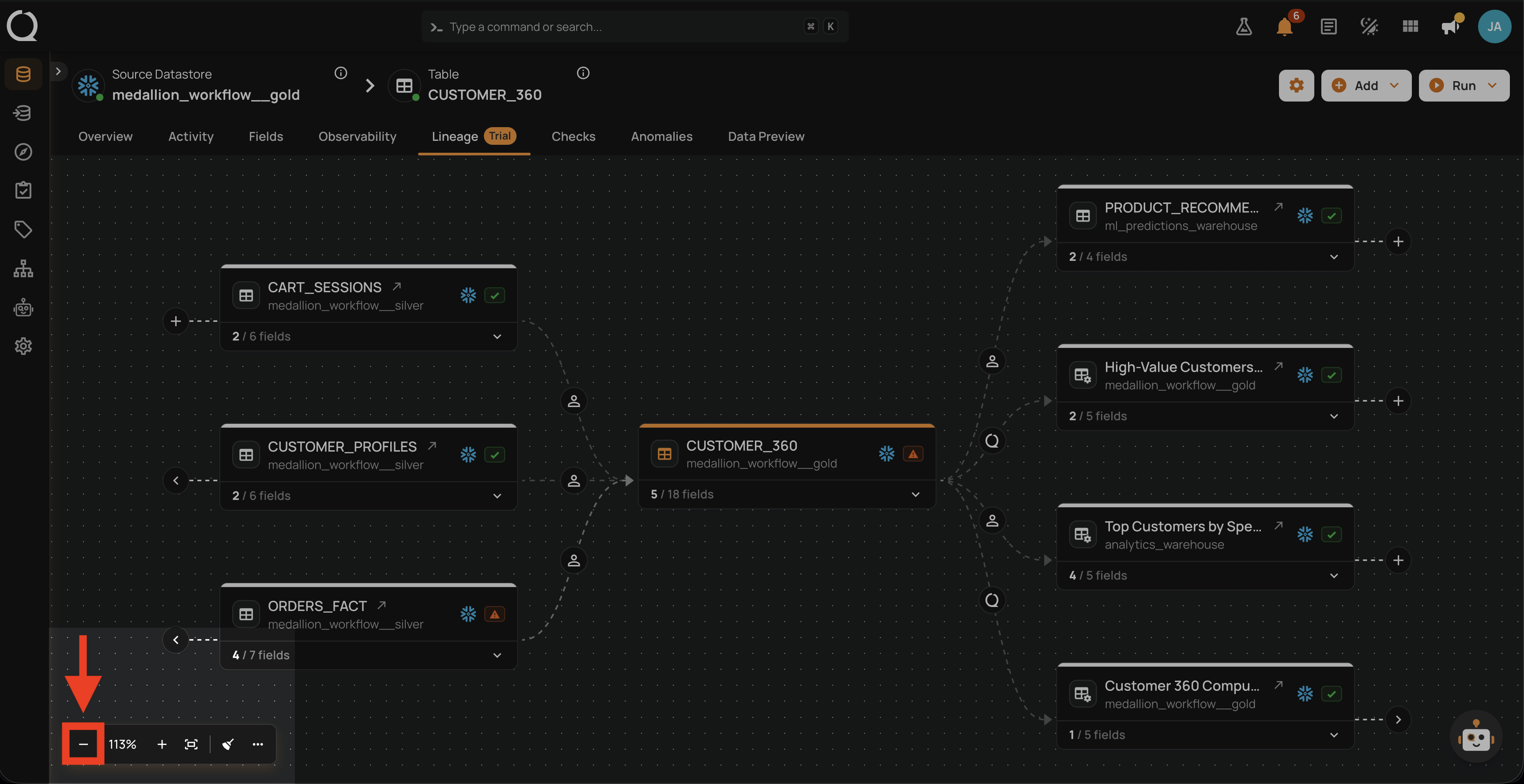1524x784 pixels.
Task: Zoom out the lineage graph
Action: (x=83, y=744)
